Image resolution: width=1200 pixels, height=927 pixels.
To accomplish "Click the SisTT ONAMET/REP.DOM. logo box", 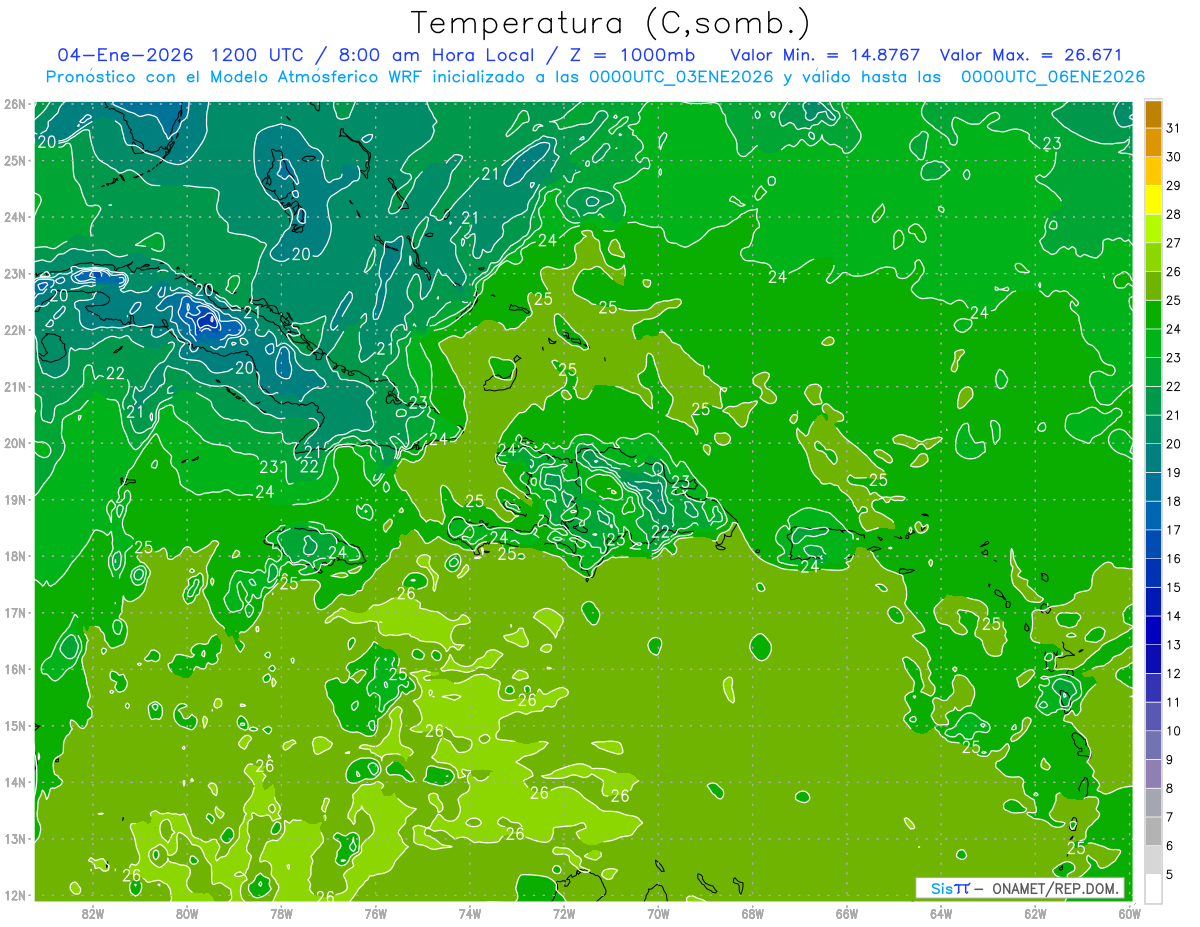I will [1019, 888].
